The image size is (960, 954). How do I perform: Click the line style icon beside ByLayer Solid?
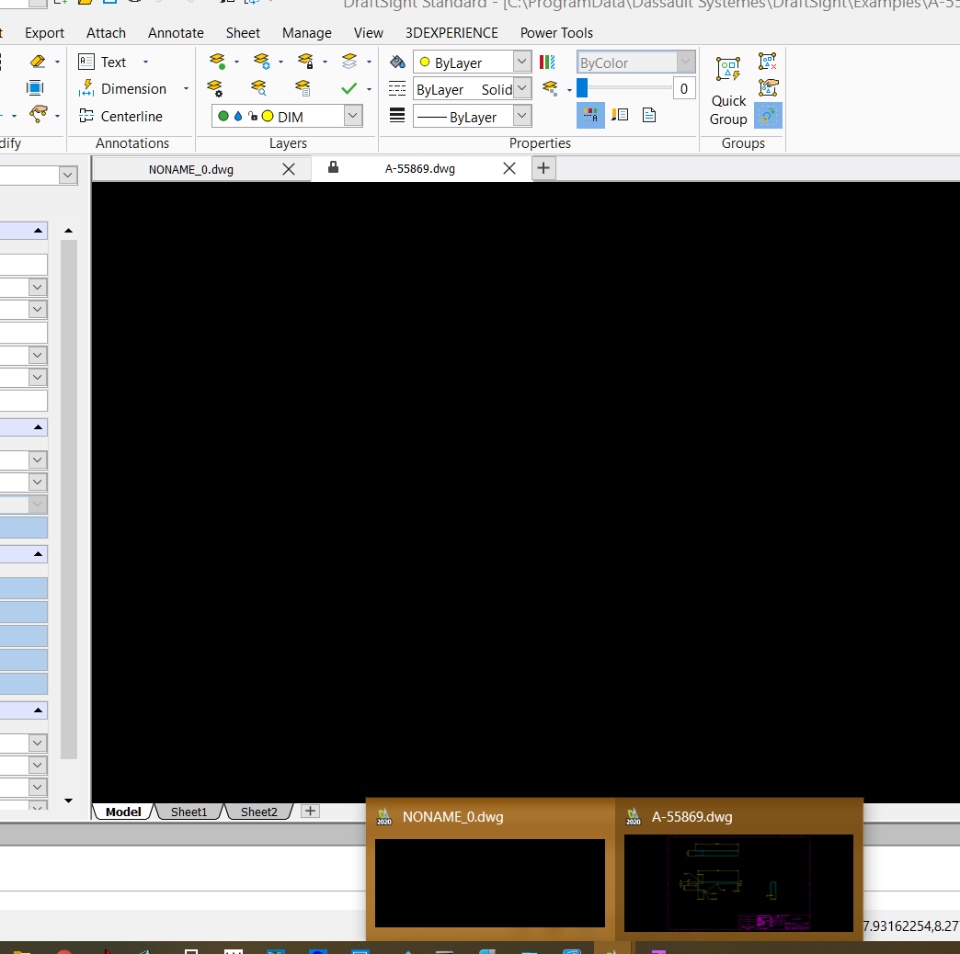click(x=397, y=89)
